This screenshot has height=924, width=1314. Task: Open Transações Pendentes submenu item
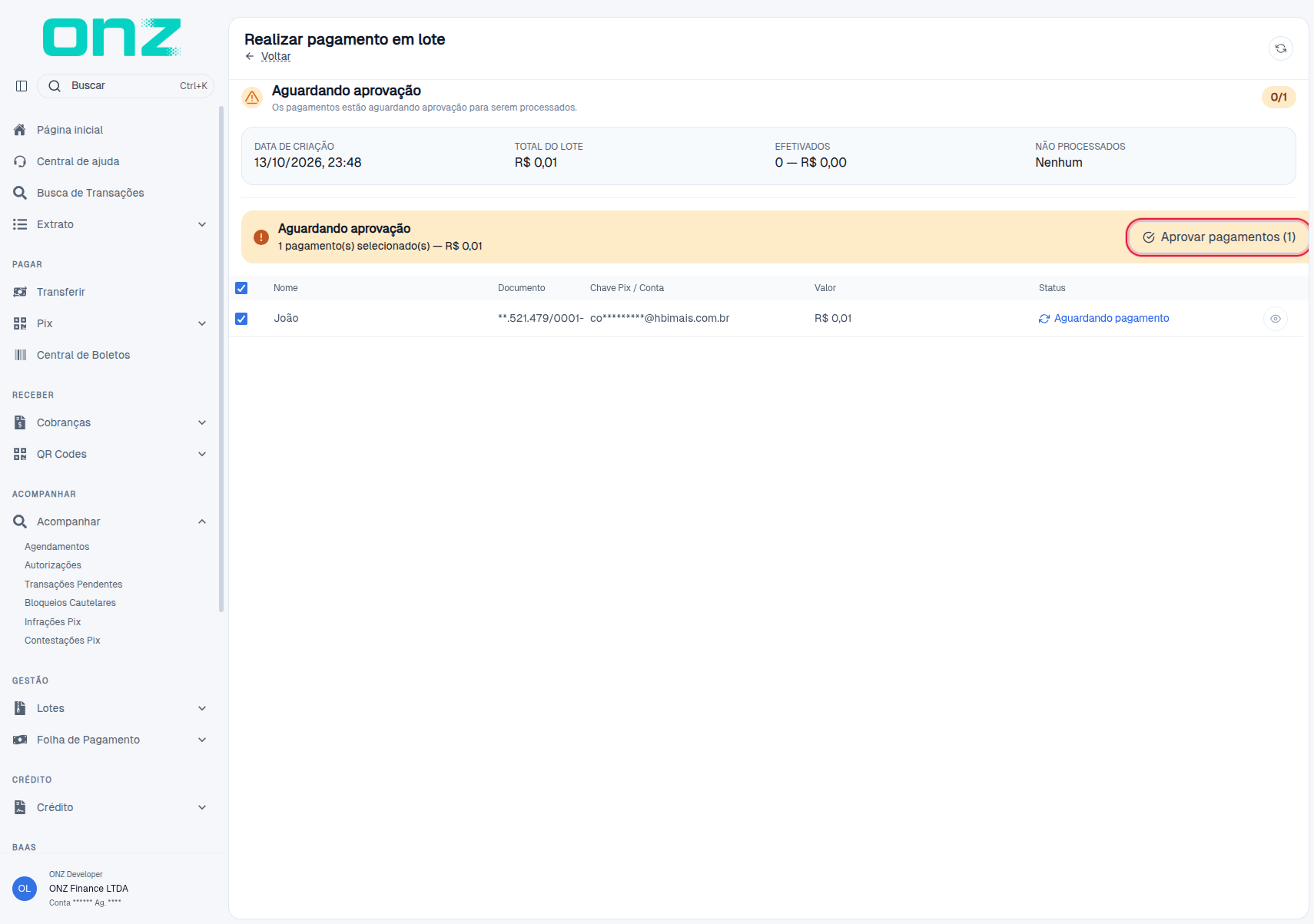pos(74,585)
